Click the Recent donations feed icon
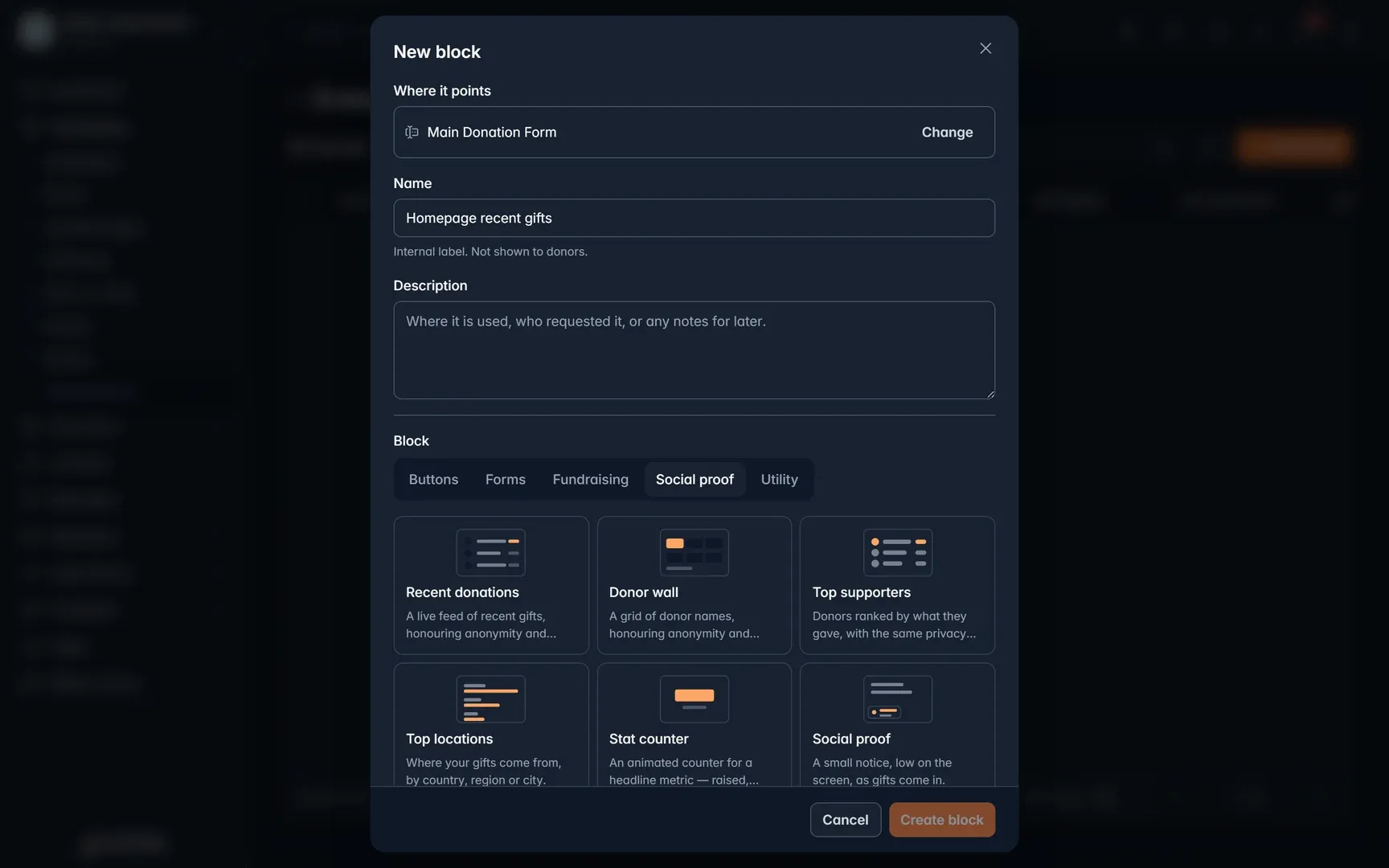The image size is (1389, 868). pyautogui.click(x=490, y=552)
